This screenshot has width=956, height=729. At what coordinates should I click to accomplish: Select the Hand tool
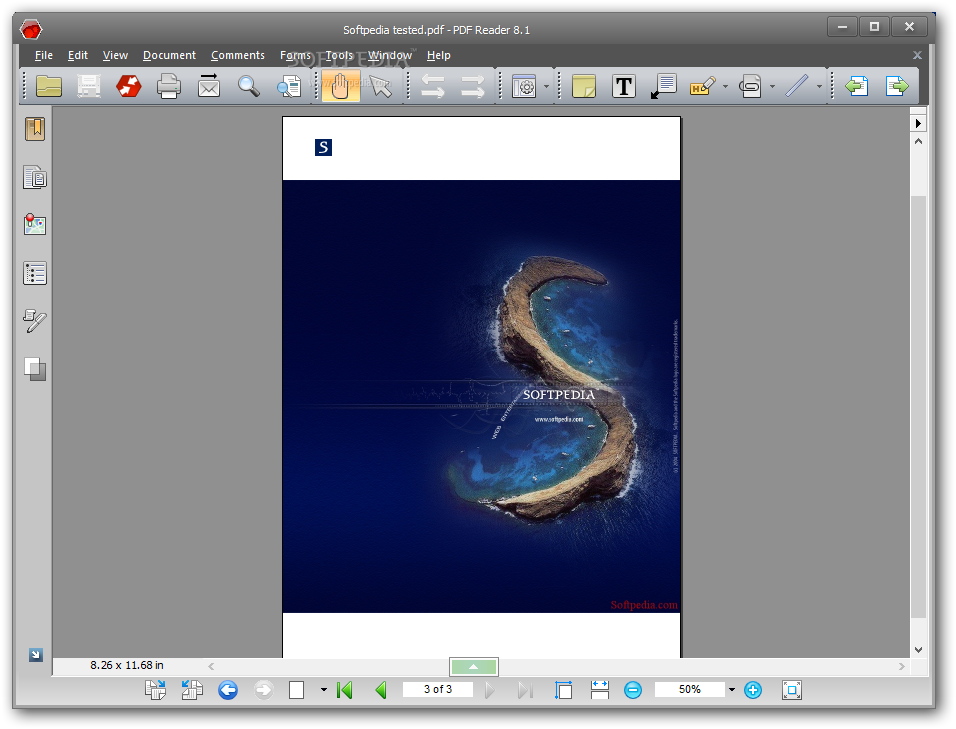(x=340, y=86)
